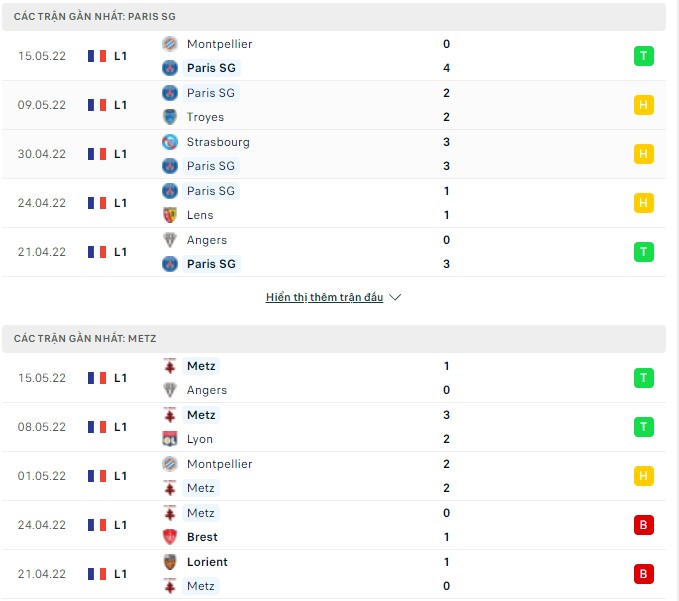
Task: Click the French flag on the 09.05.22 row
Action: [97, 105]
